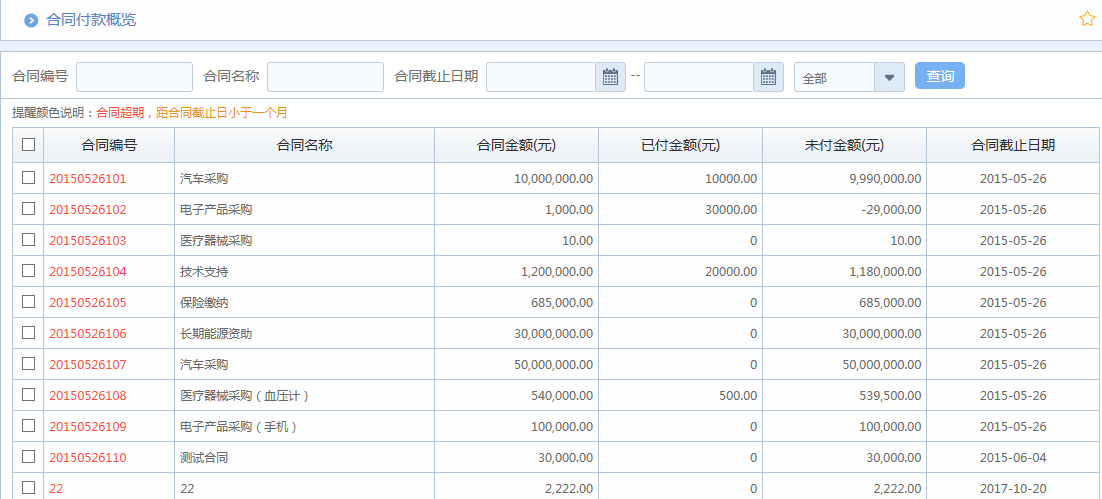The image size is (1102, 499).
Task: Click the 未付金额(元) column header
Action: click(844, 145)
